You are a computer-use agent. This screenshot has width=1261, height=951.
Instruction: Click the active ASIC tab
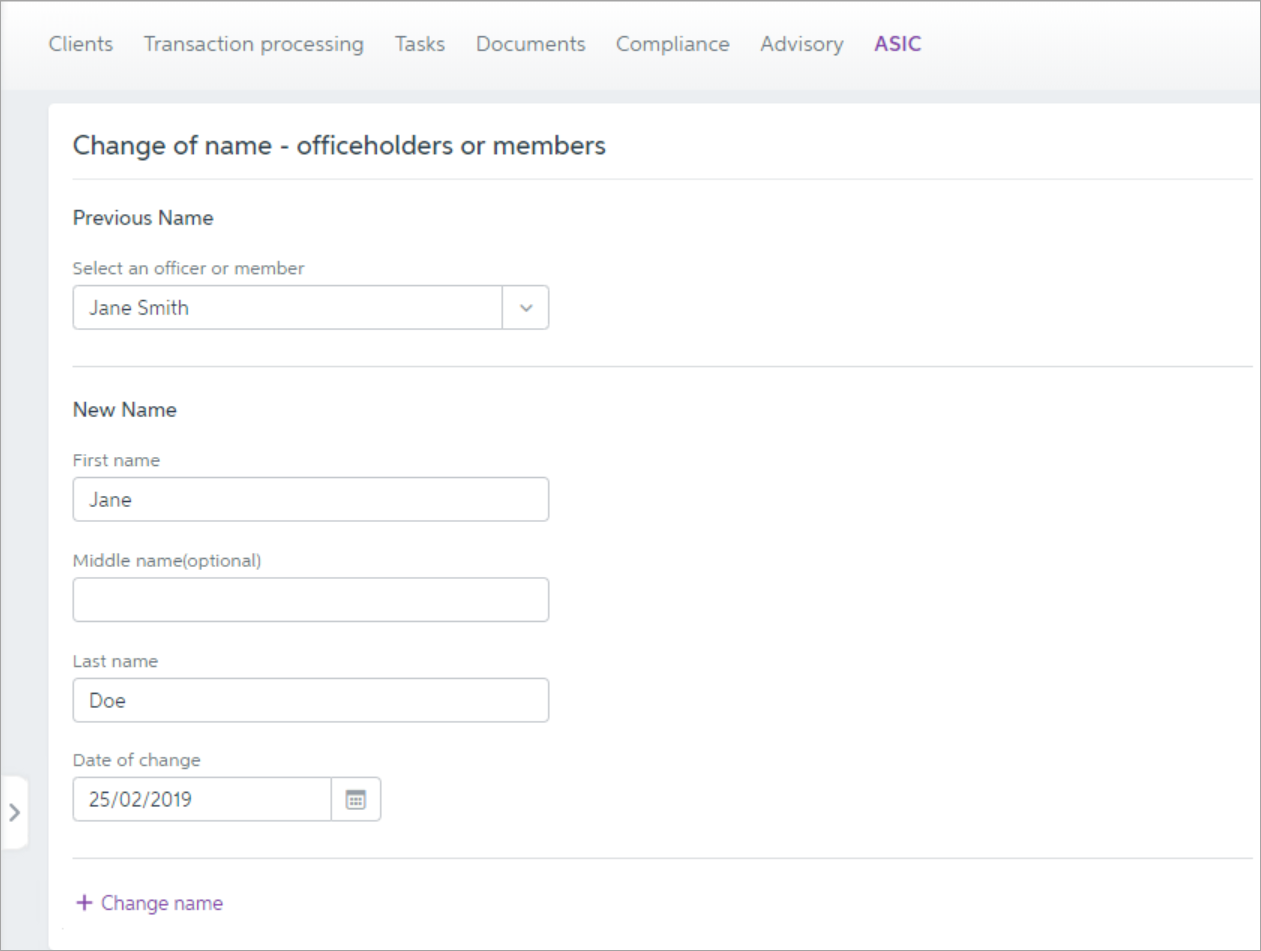pyautogui.click(x=897, y=44)
